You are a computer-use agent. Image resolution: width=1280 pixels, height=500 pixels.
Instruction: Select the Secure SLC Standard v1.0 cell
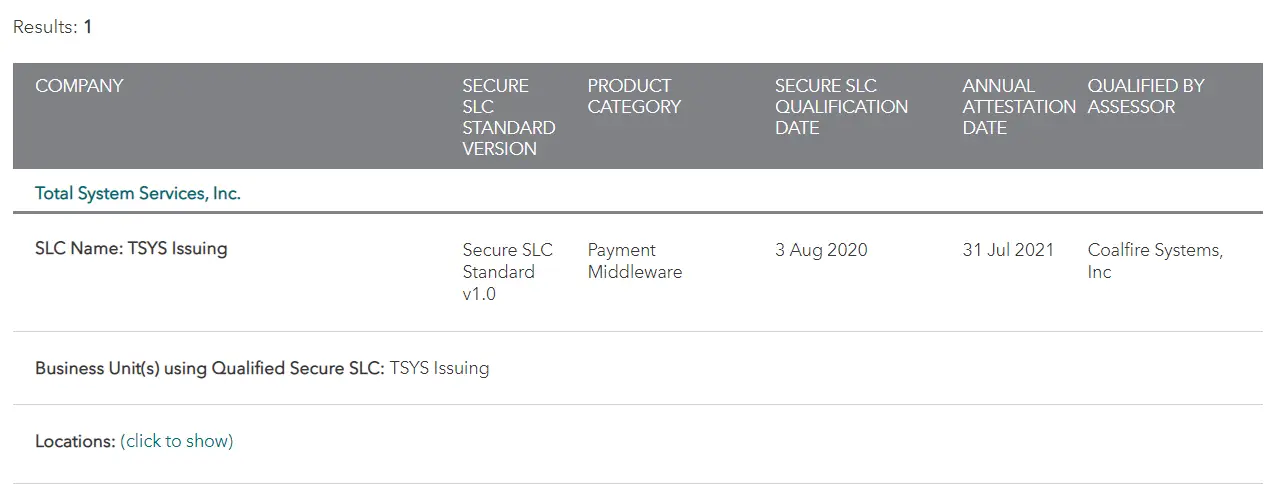click(507, 272)
